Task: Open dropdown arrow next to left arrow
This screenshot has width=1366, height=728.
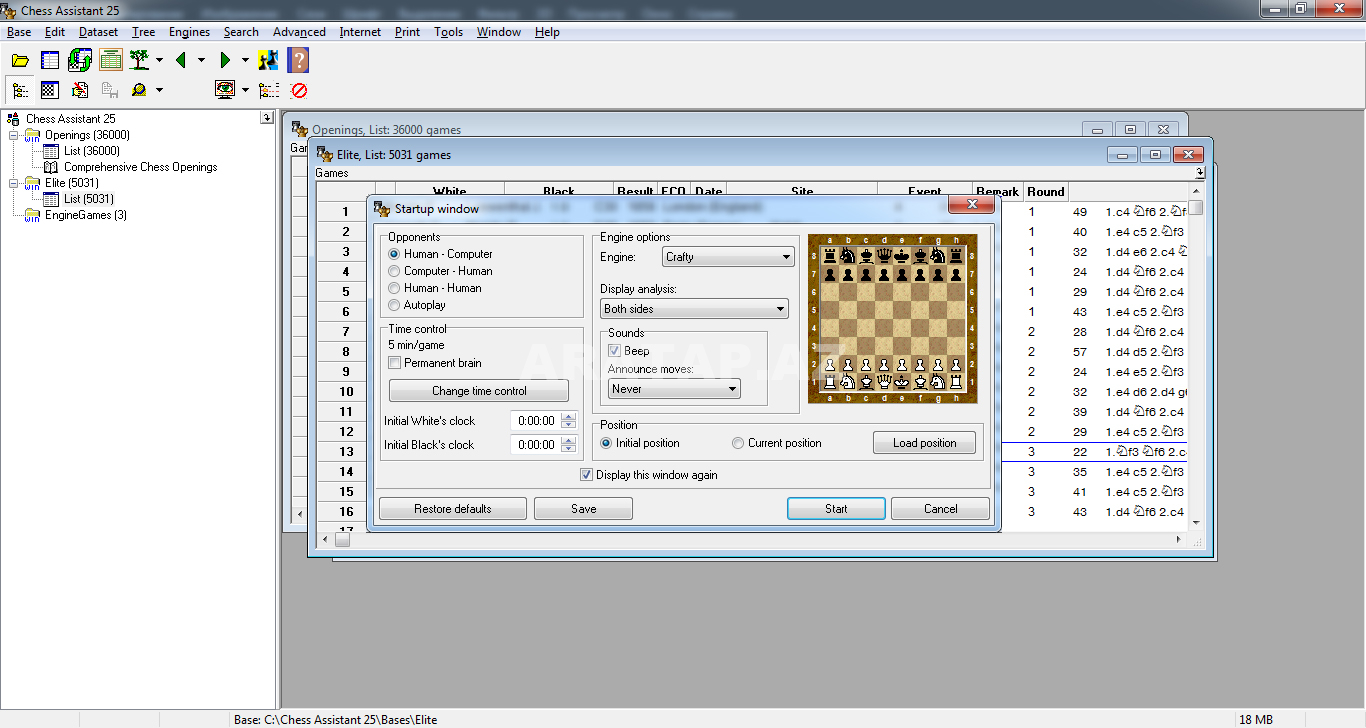Action: 201,60
